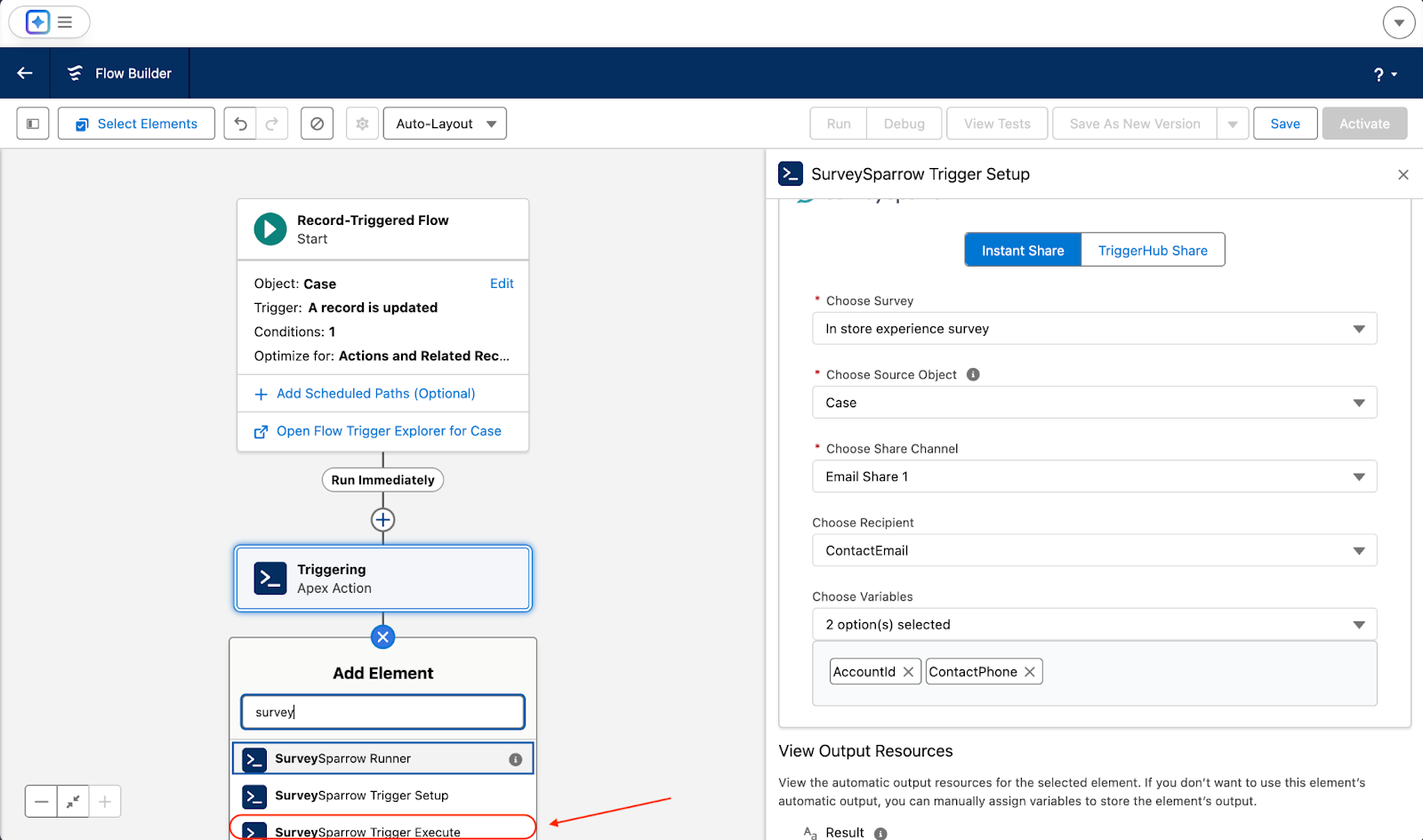Screen dimensions: 1423x840
Task: Click fit-to-view collapse icon on canvas
Action: pyautogui.click(x=73, y=802)
